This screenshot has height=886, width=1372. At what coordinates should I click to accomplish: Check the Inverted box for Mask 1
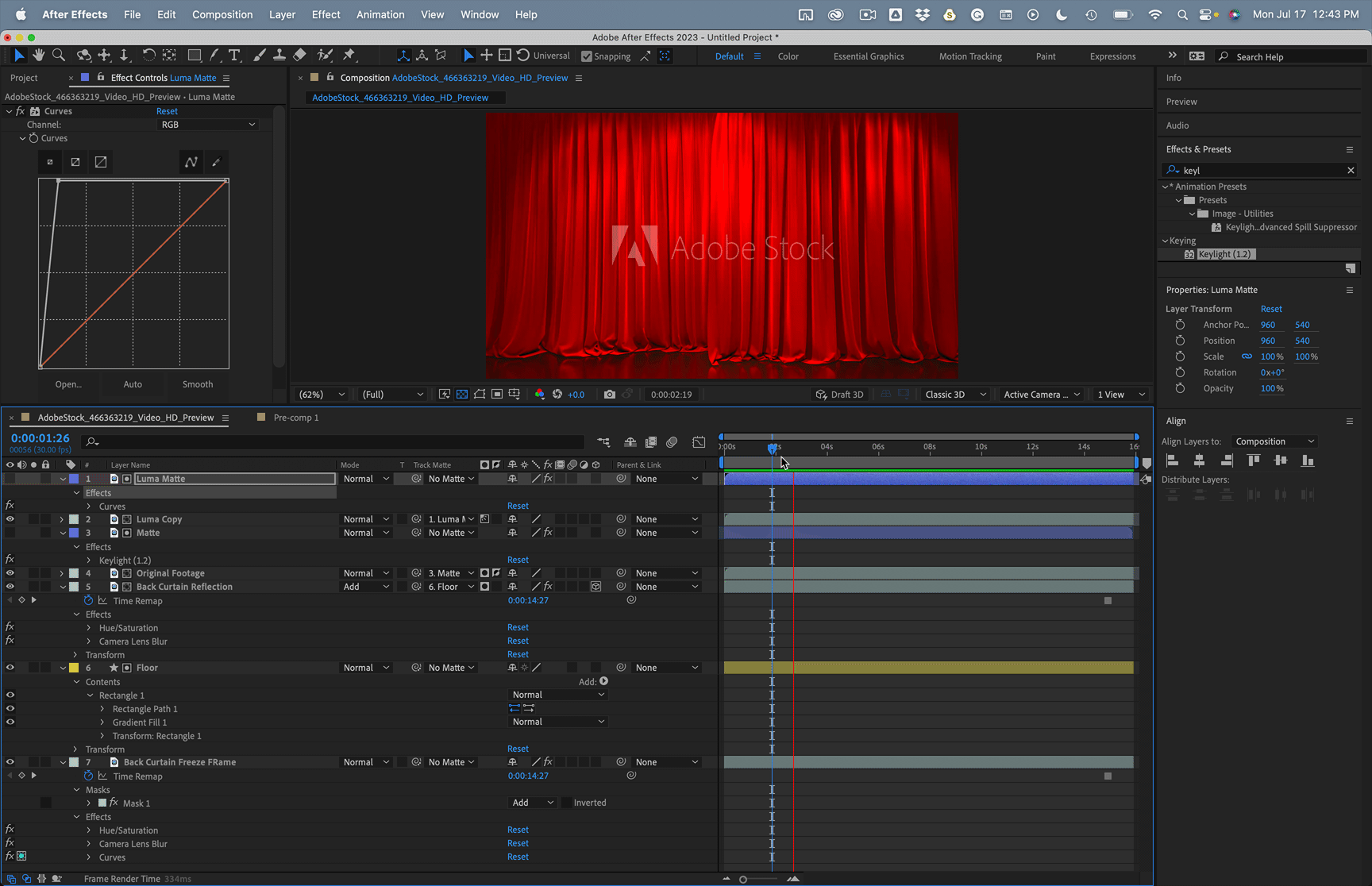(x=567, y=803)
